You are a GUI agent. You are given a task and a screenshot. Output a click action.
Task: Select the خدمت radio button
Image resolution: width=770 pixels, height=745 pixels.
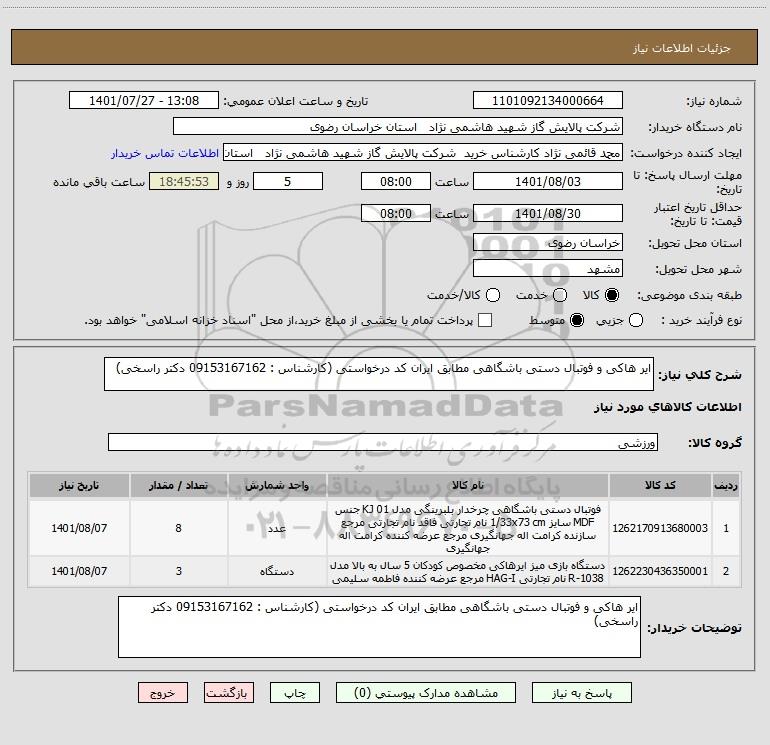(x=560, y=295)
